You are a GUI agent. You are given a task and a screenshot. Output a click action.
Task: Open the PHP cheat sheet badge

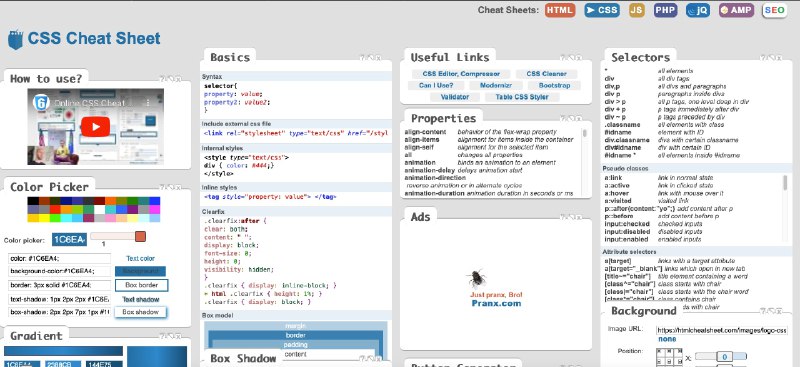tap(665, 10)
